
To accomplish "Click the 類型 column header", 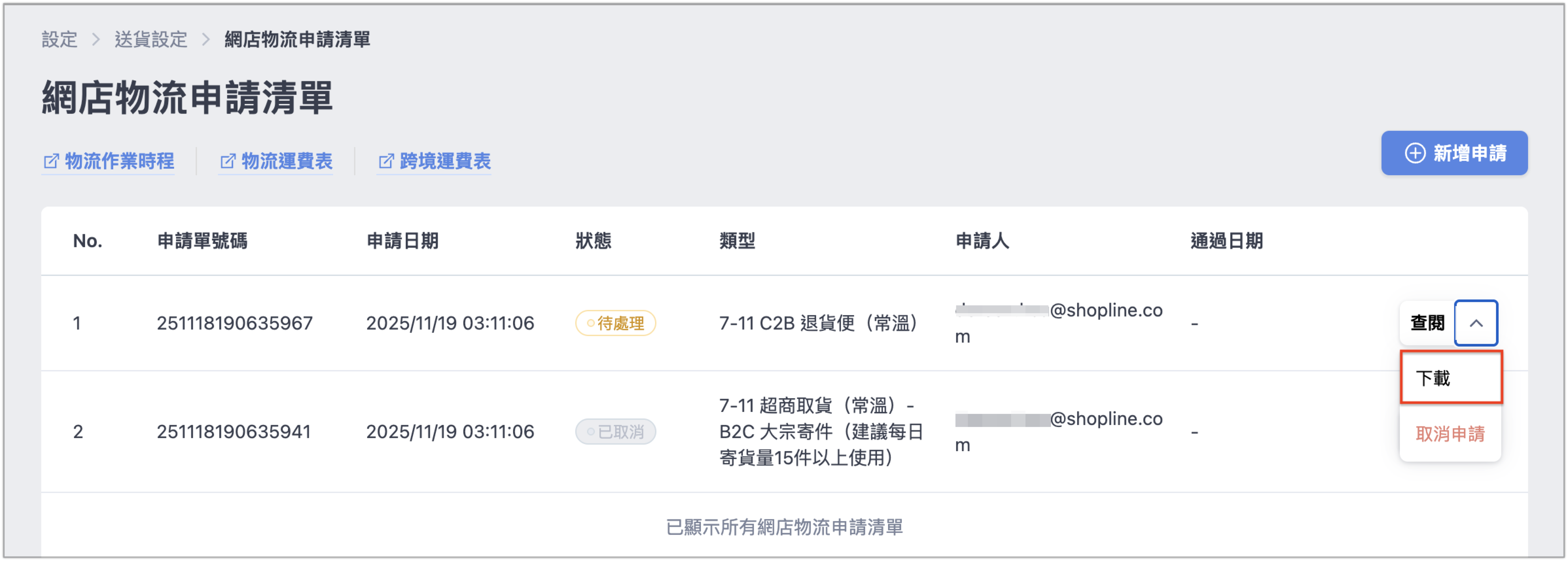I will click(737, 241).
